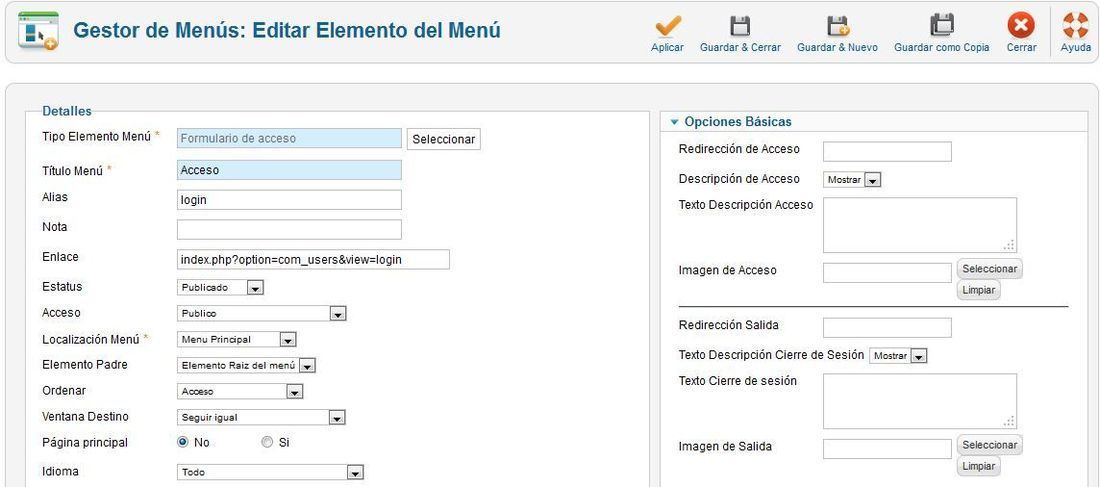Open the Idioma dropdown

270,472
